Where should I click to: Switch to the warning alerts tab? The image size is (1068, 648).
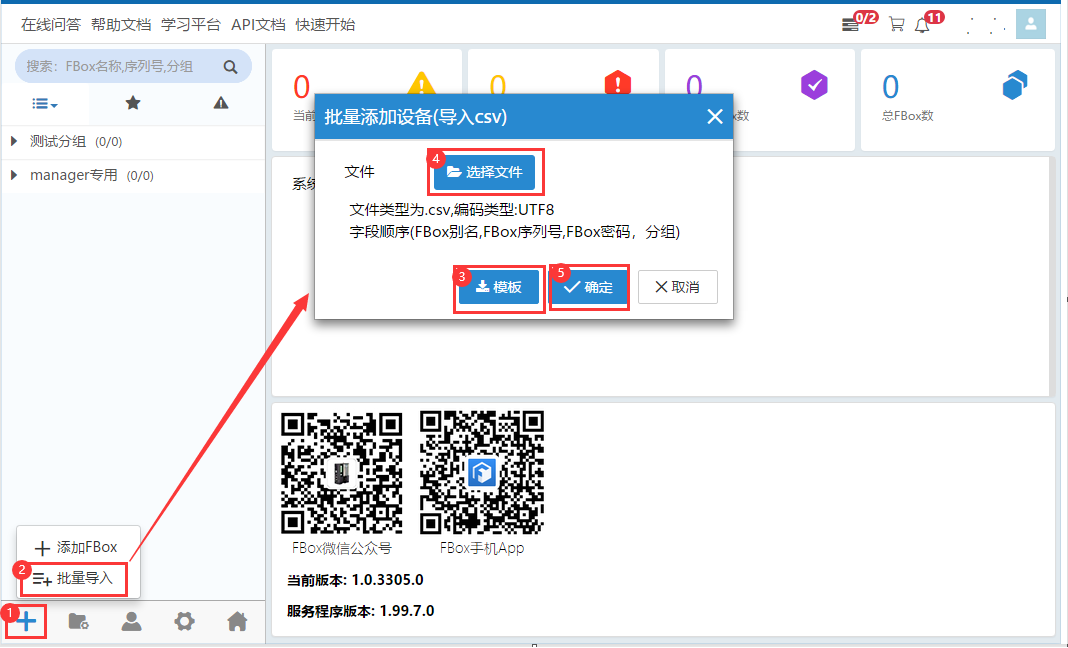click(x=221, y=103)
